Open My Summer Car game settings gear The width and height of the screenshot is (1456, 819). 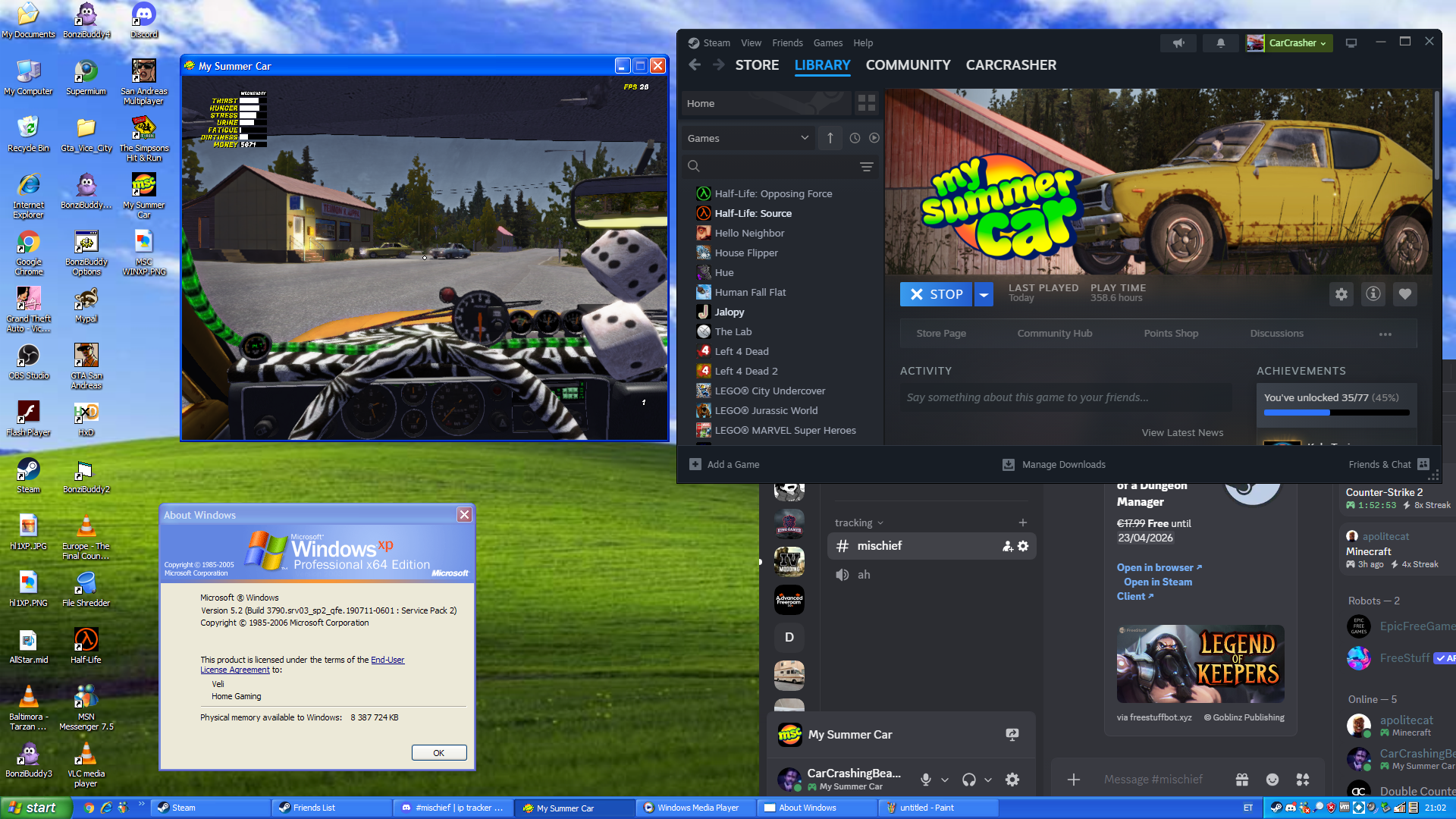(1341, 294)
